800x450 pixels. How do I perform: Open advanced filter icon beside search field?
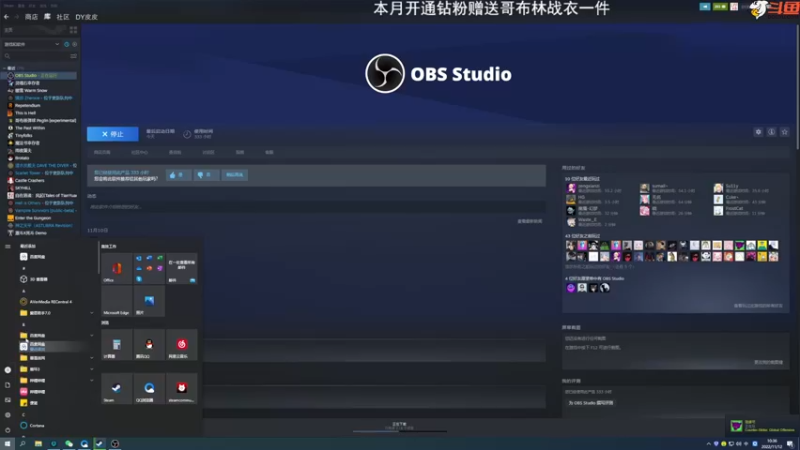73,56
